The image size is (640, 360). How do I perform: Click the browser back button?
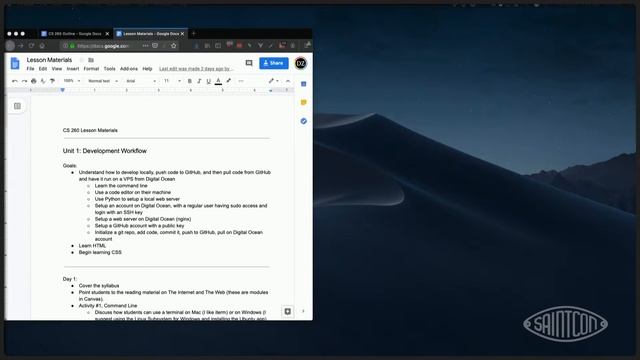click(x=11, y=46)
